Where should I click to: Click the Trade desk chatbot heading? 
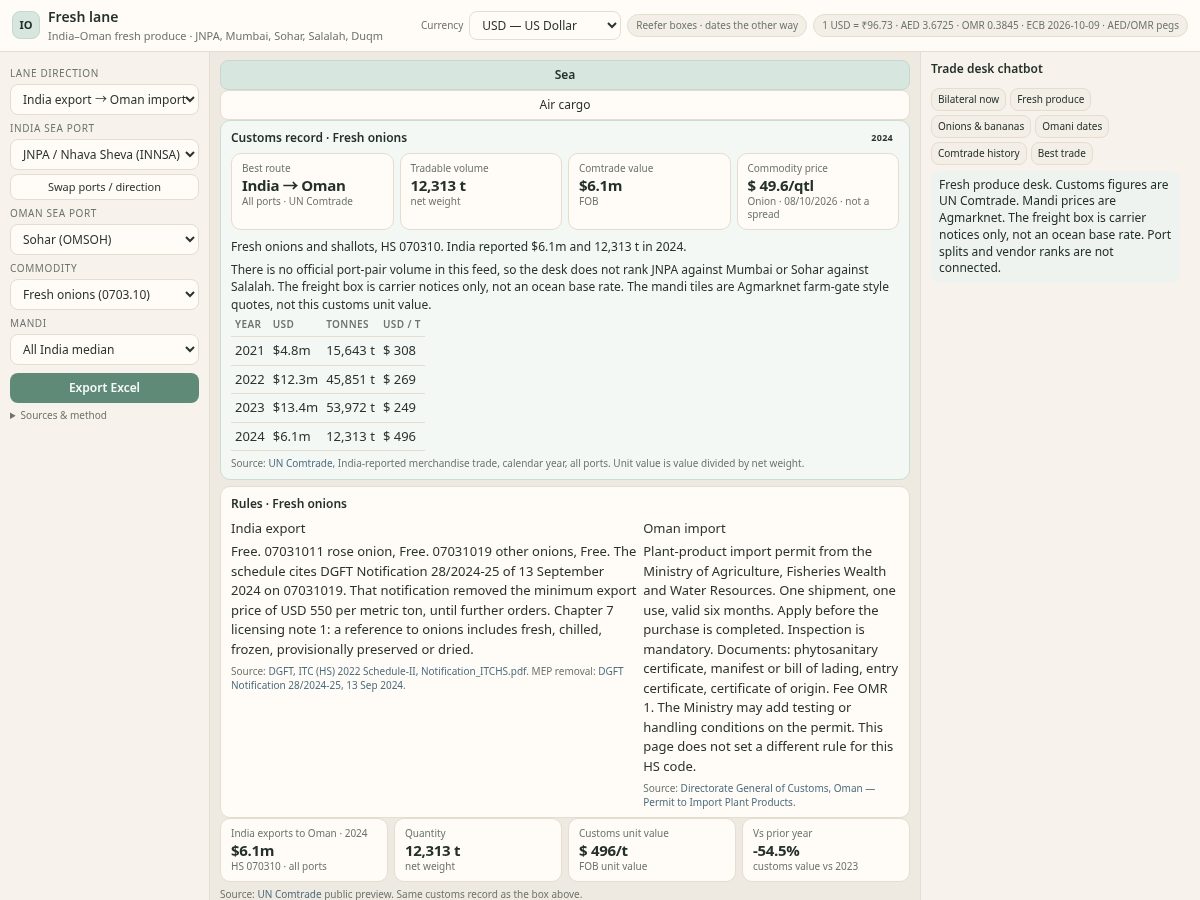987,69
